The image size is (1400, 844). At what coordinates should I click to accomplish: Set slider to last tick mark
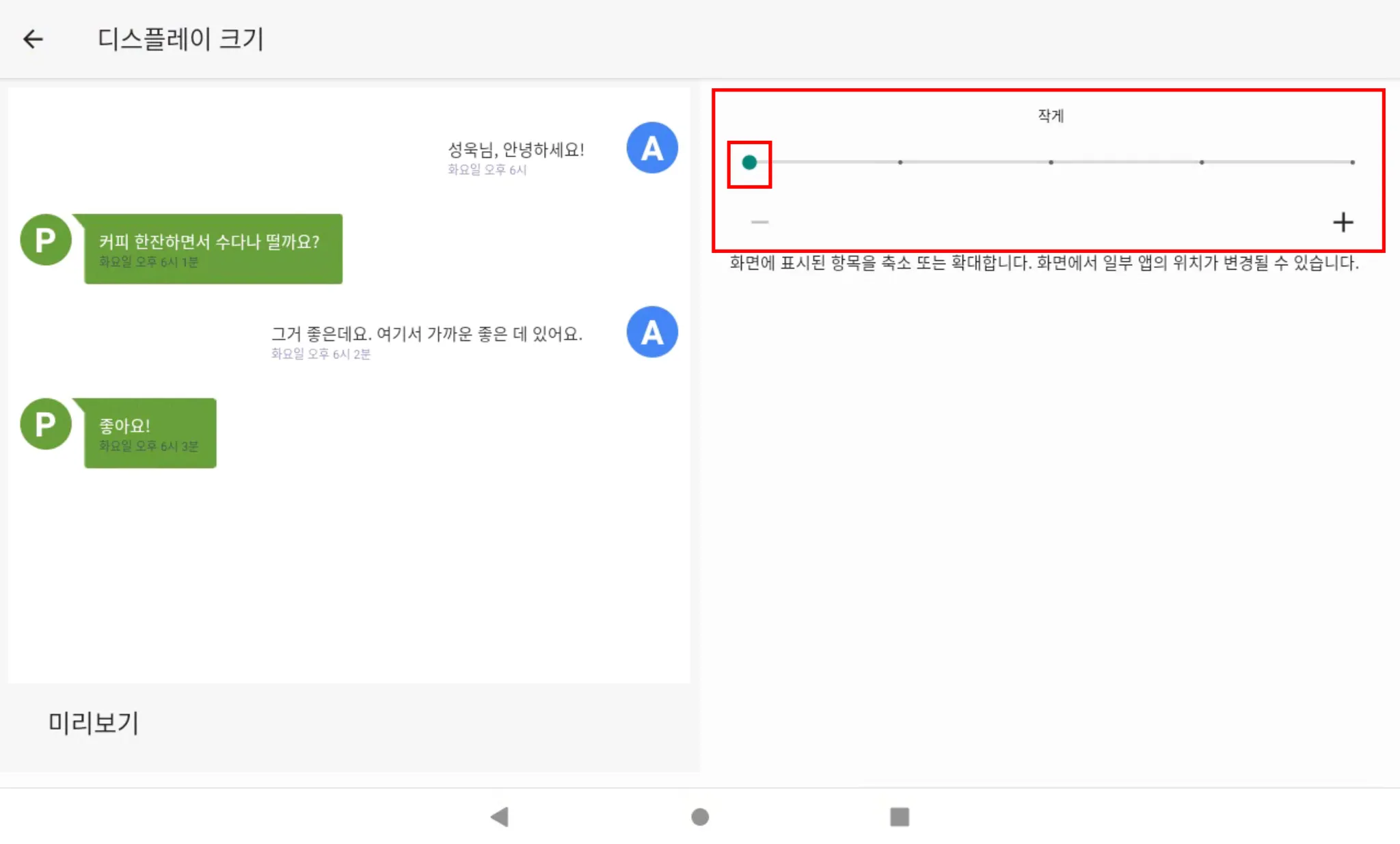tap(1352, 163)
